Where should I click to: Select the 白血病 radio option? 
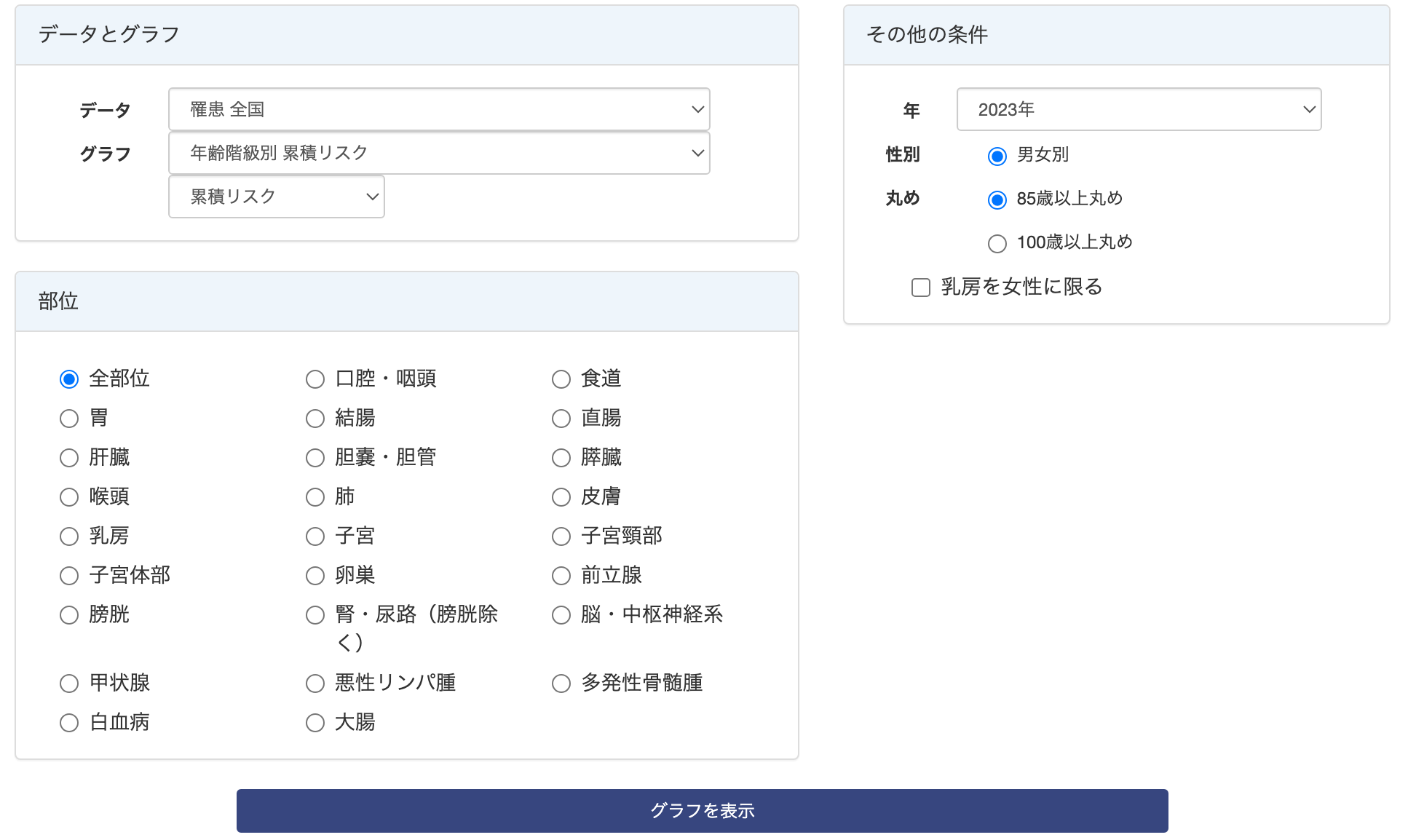coord(69,723)
